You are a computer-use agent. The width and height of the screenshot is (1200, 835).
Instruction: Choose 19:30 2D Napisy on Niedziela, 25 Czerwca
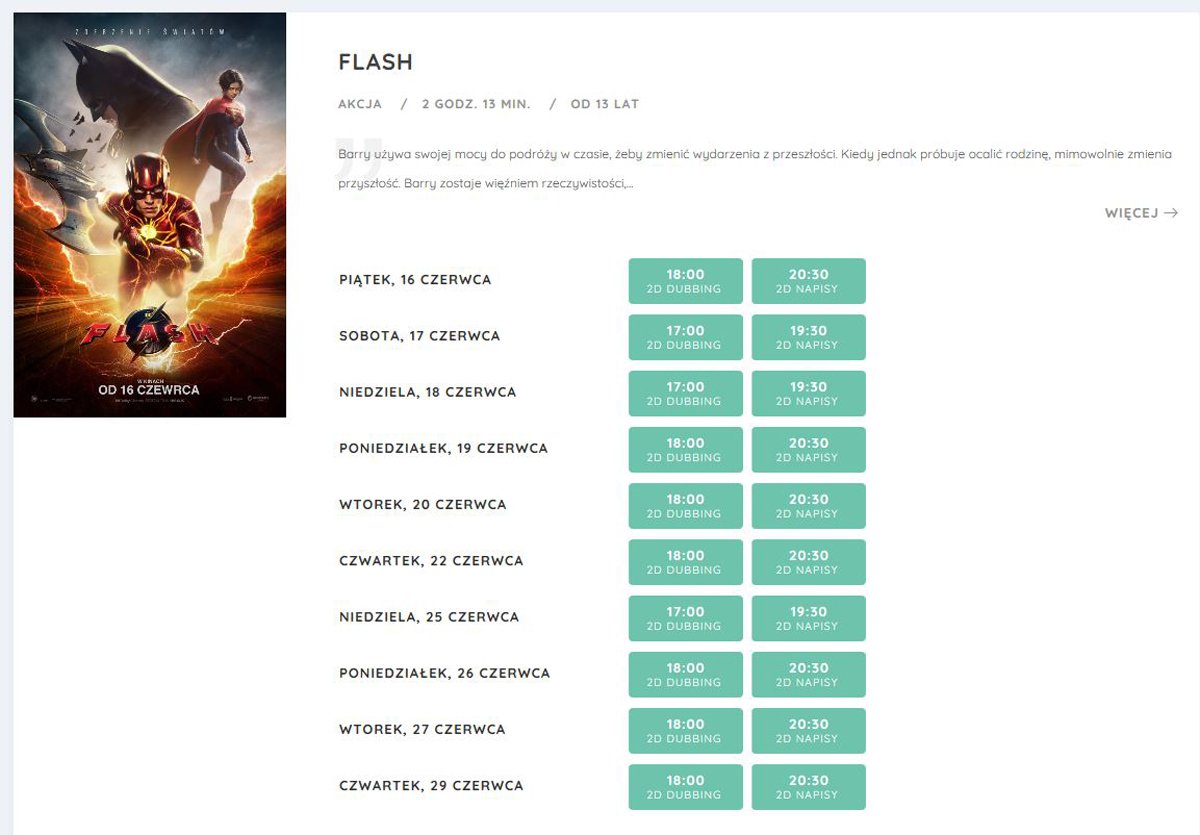809,618
